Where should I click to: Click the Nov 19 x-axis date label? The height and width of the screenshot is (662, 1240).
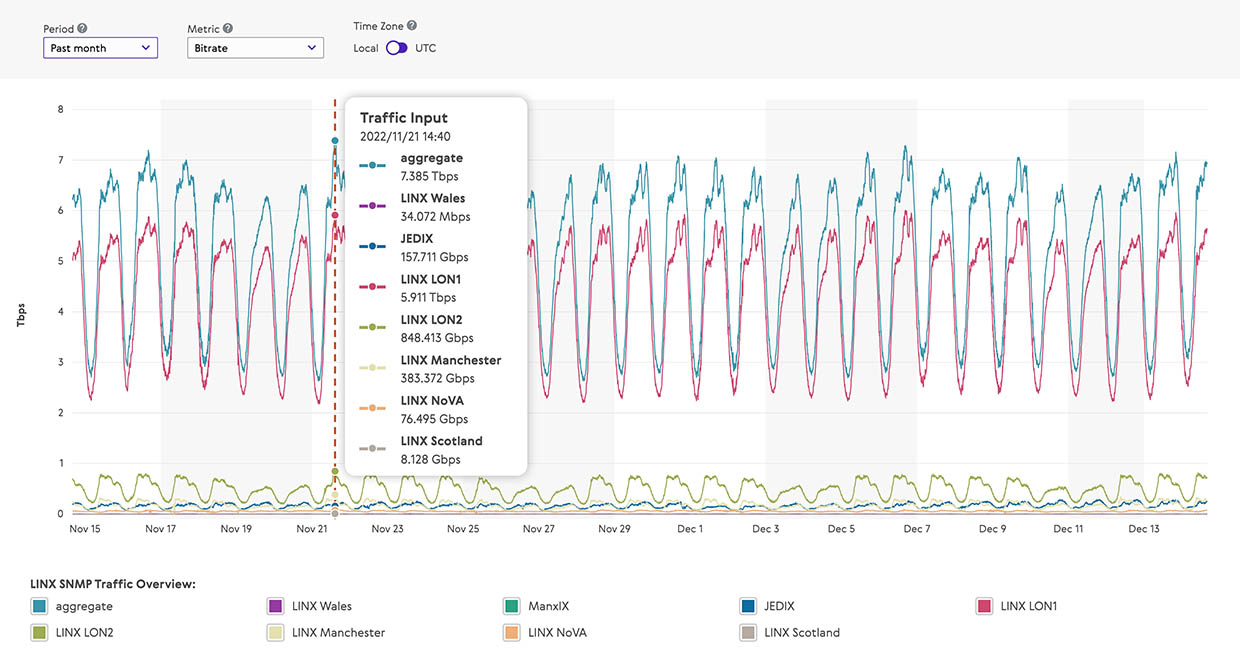pos(237,529)
